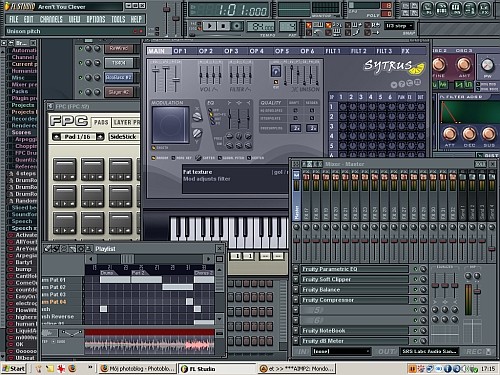Click the transport Play button
Image resolution: width=500 pixels, height=375 pixels.
point(210,26)
